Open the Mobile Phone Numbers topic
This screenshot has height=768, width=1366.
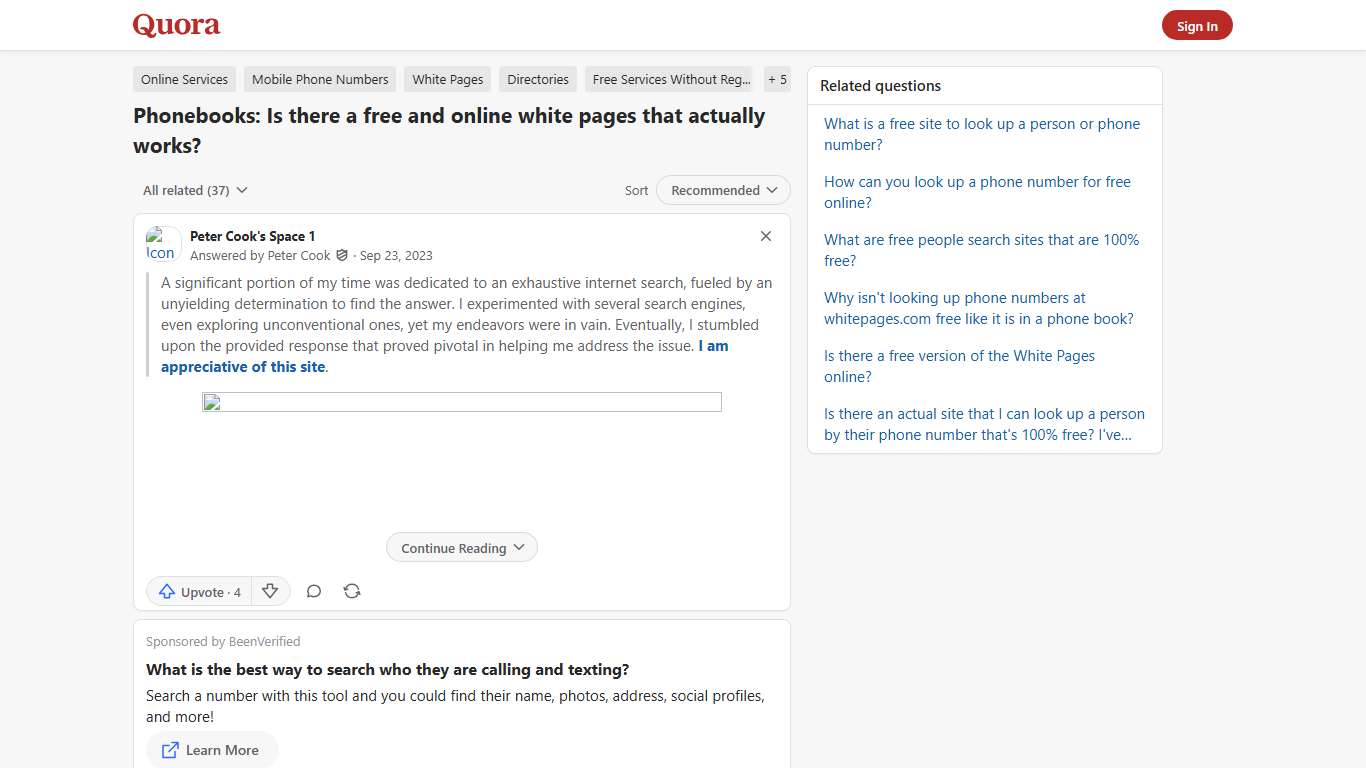pyautogui.click(x=319, y=79)
